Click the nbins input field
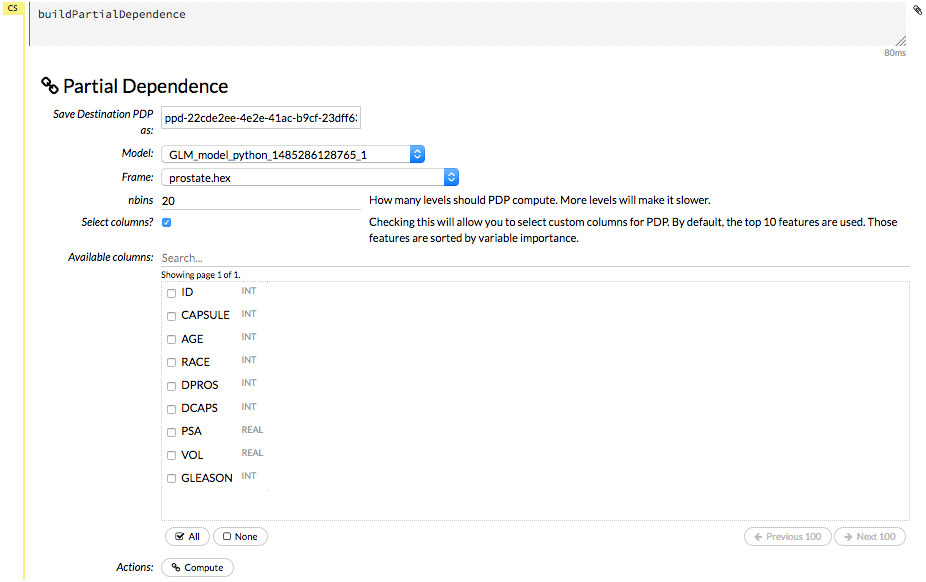The width and height of the screenshot is (926, 582). tap(260, 201)
